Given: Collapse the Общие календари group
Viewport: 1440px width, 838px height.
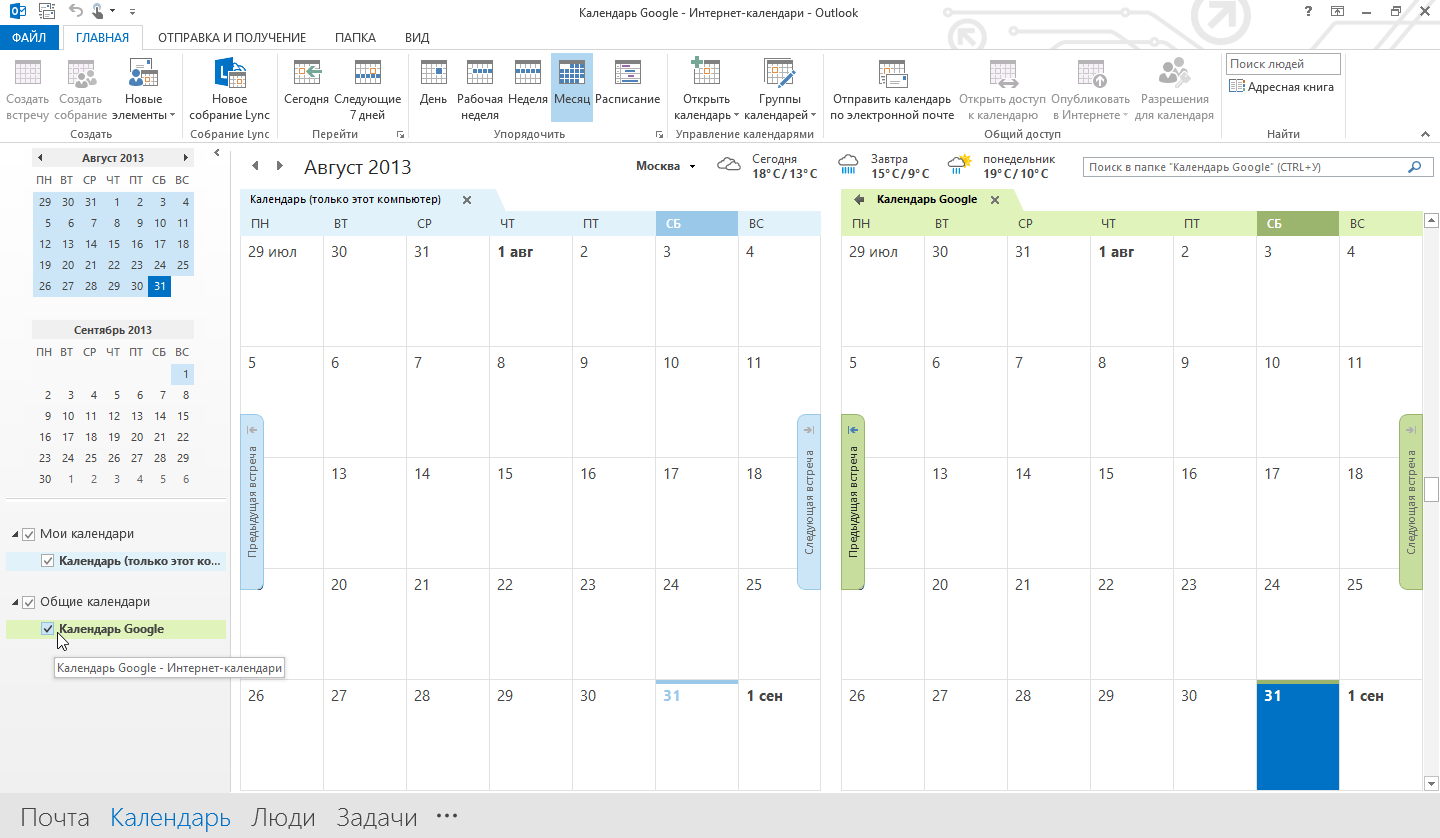Looking at the screenshot, I should click(x=15, y=603).
